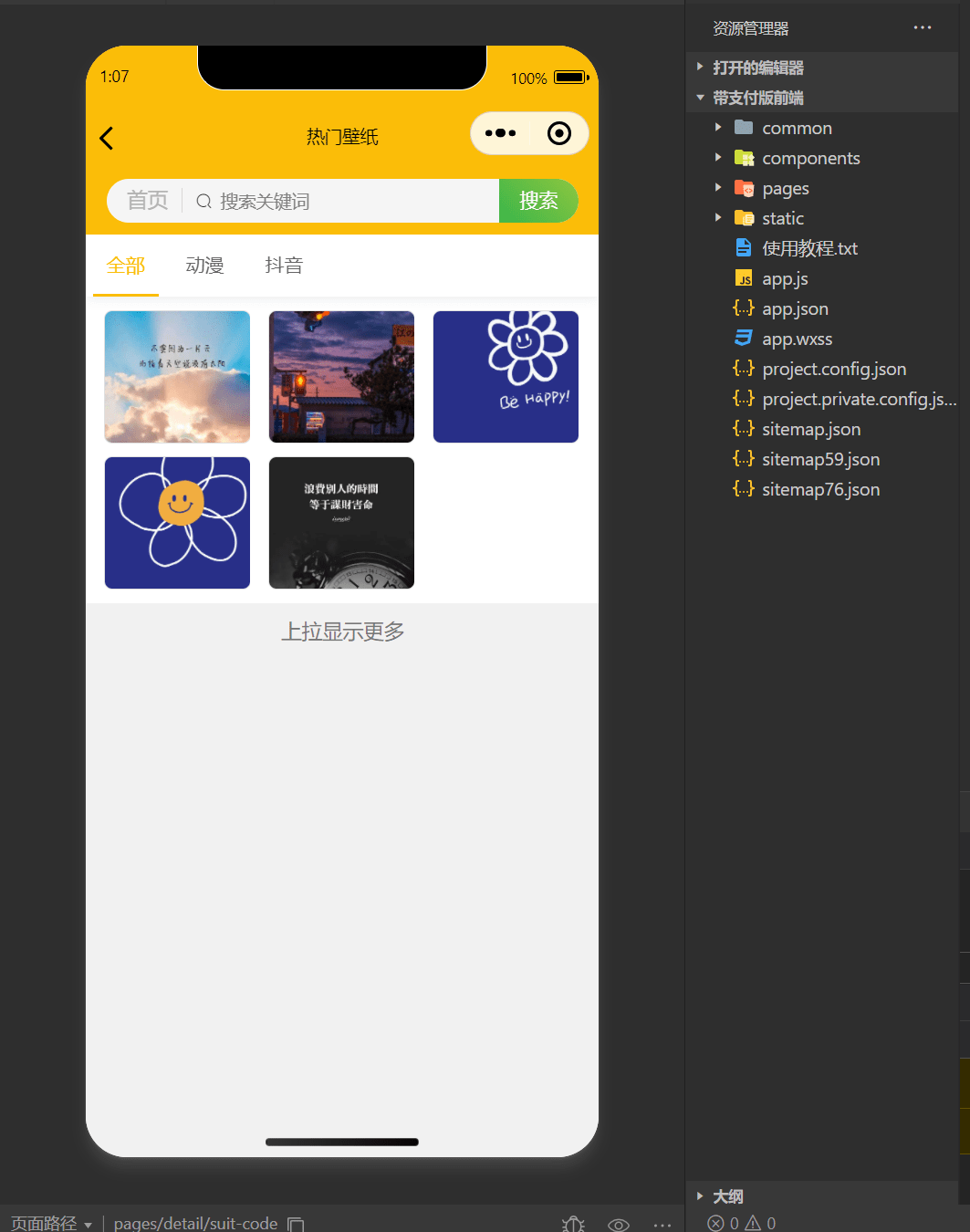Image resolution: width=970 pixels, height=1232 pixels.
Task: Copy the page path with the copy icon
Action: click(296, 1223)
